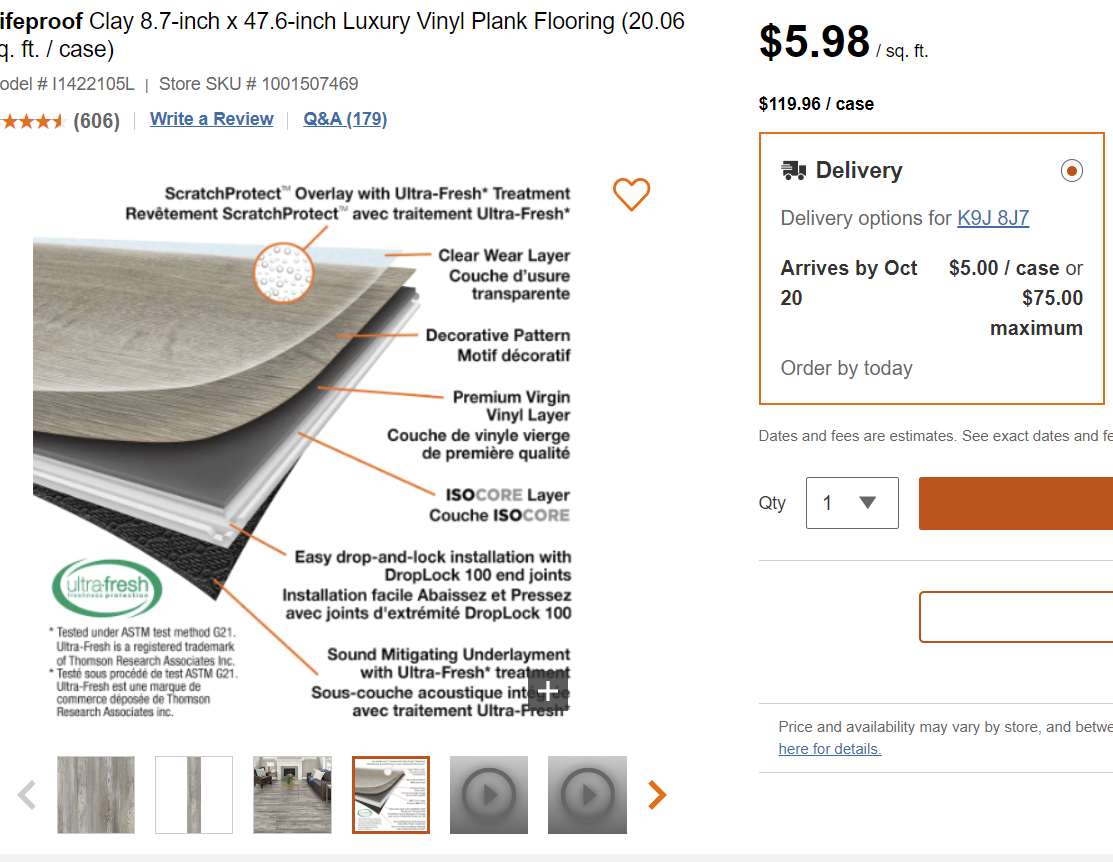The width and height of the screenshot is (1113, 862).
Task: Click the star rating icons
Action: pos(32,121)
